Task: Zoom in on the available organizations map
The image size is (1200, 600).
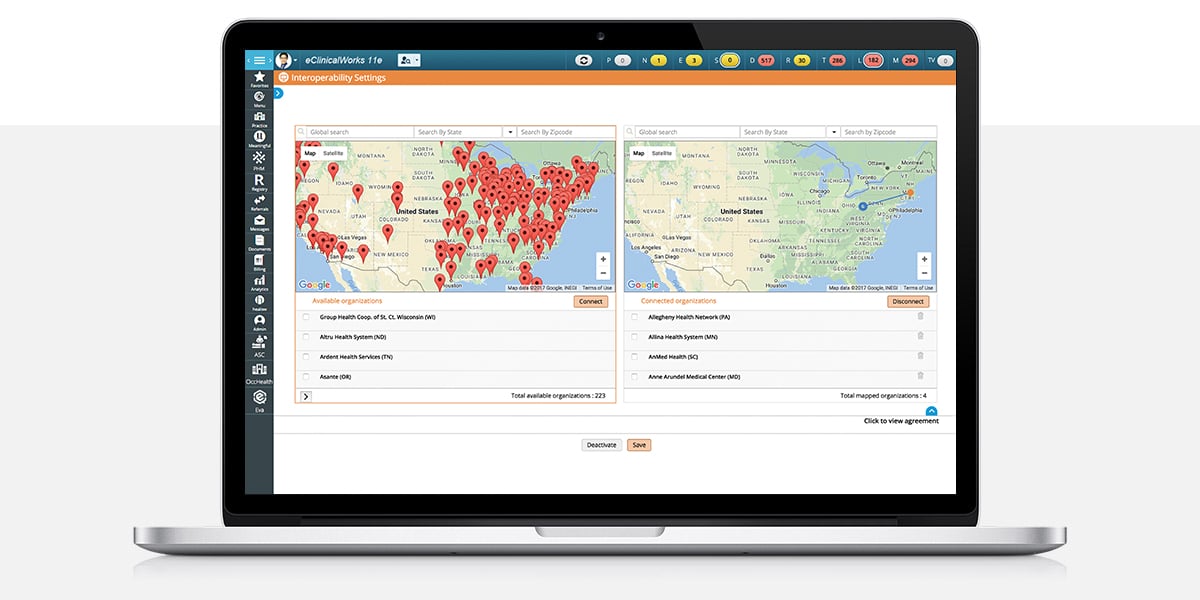Action: (x=603, y=259)
